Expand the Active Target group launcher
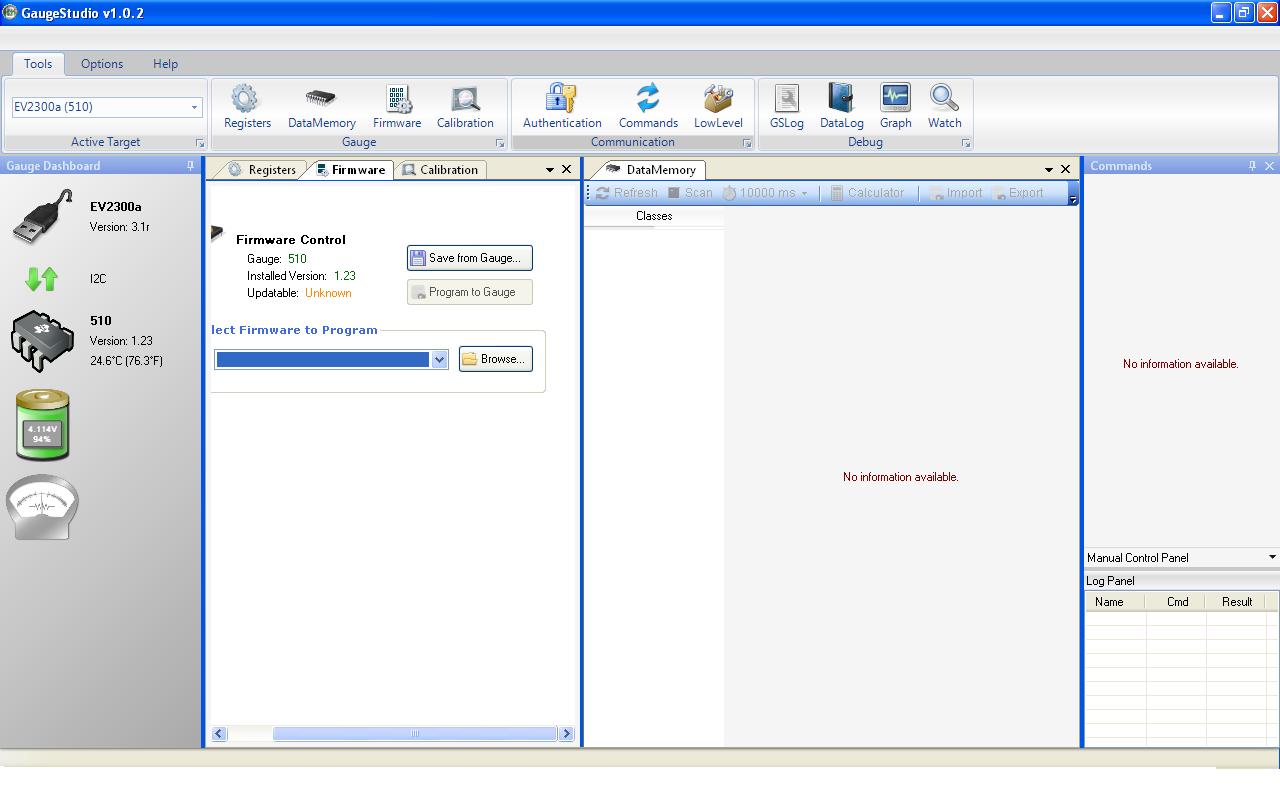Viewport: 1280px width, 800px height. coord(199,143)
